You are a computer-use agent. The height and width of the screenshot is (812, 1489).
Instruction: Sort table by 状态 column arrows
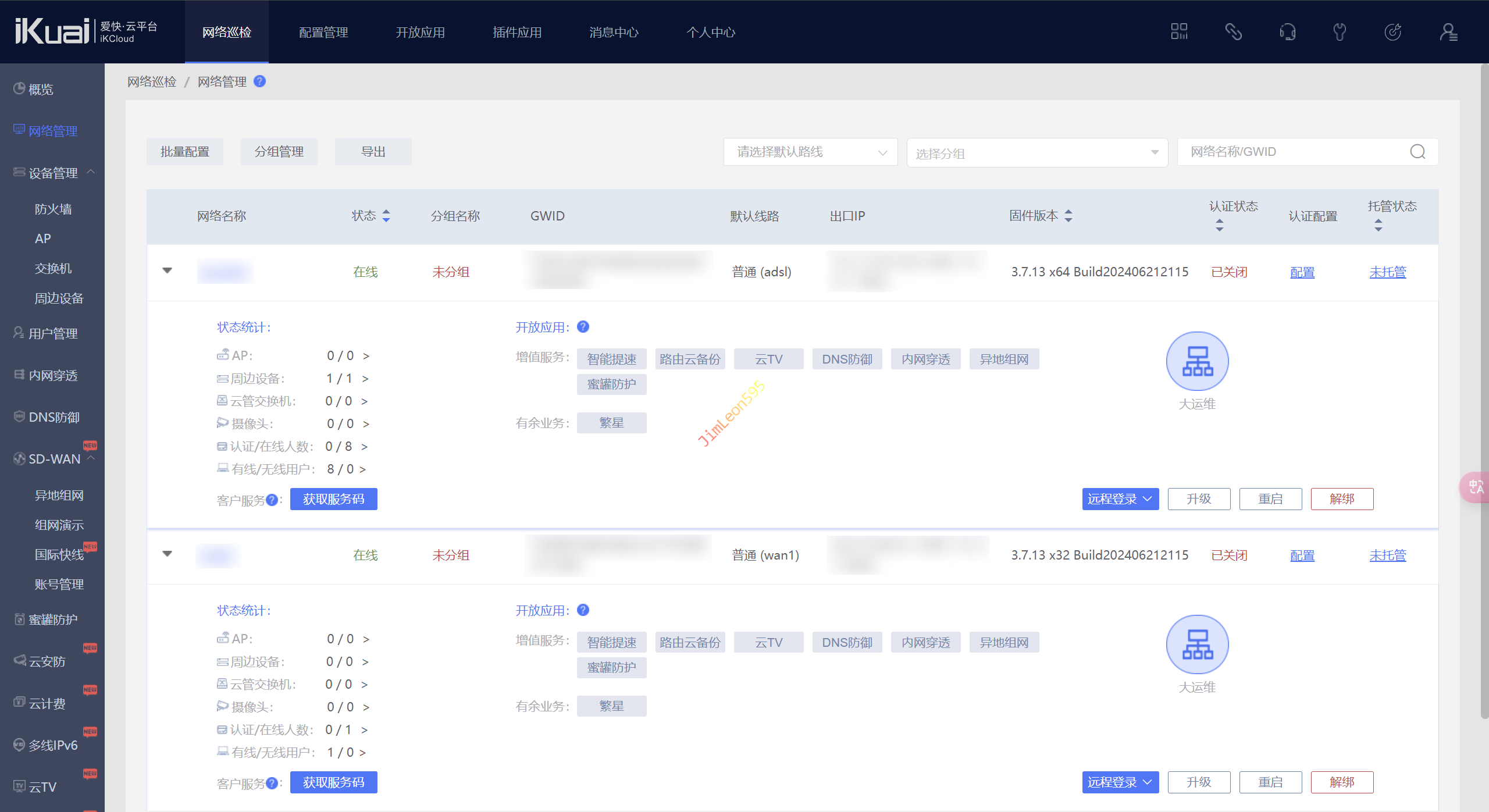pyautogui.click(x=386, y=216)
